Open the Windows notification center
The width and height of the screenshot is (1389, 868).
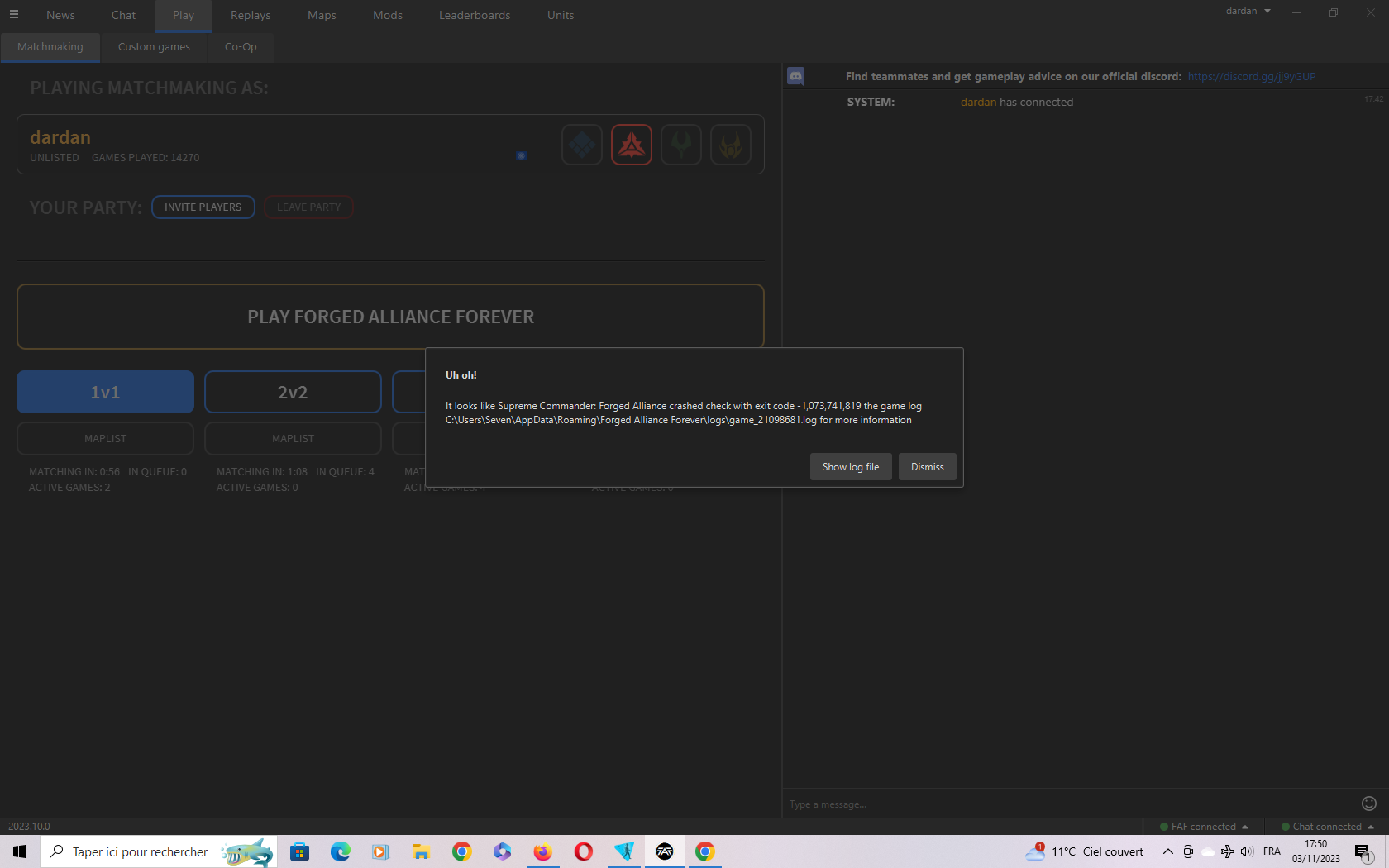(1363, 851)
